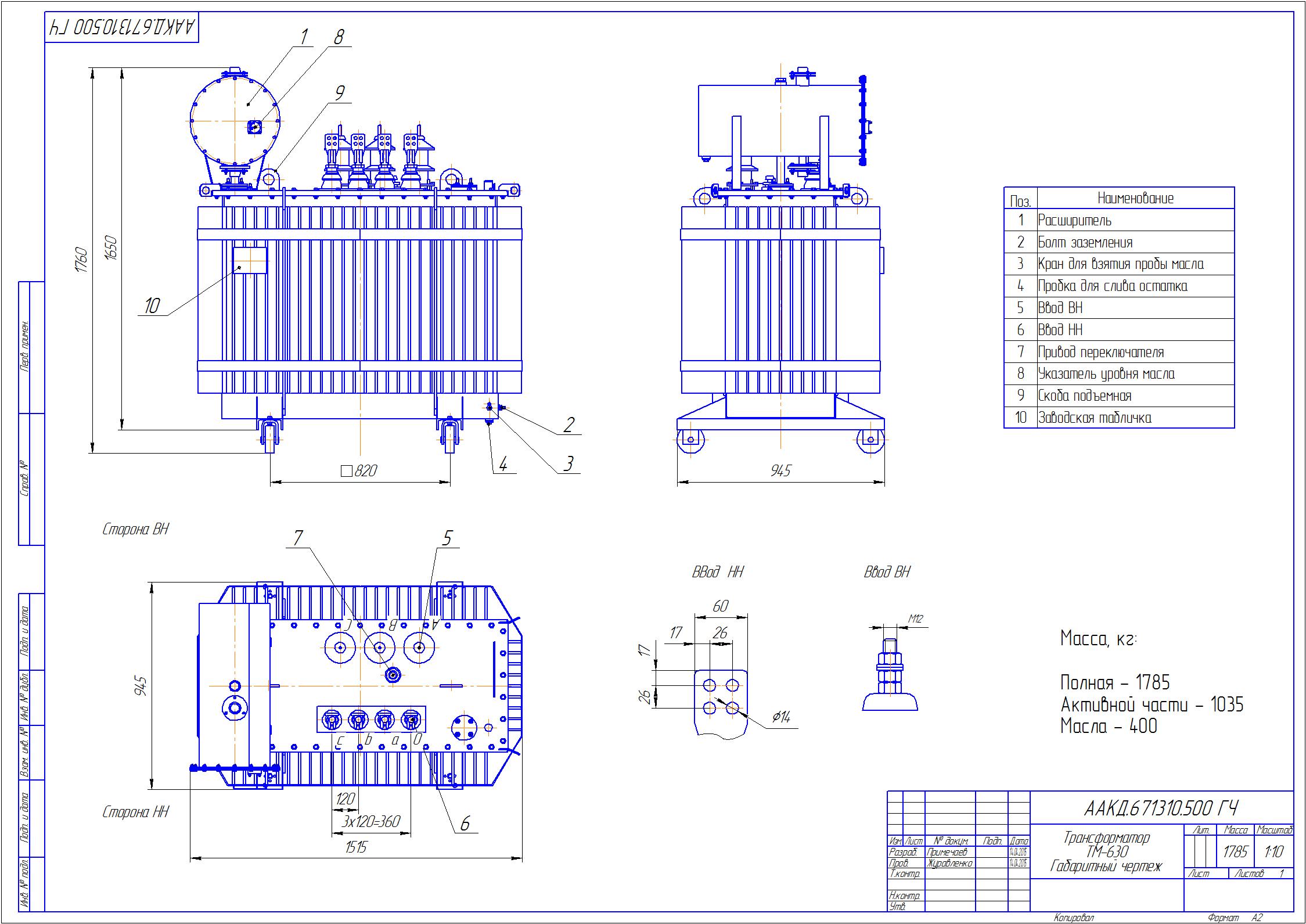Select the vertical "945" dimension beside the top view
This screenshot has width=1306, height=924.
click(140, 686)
